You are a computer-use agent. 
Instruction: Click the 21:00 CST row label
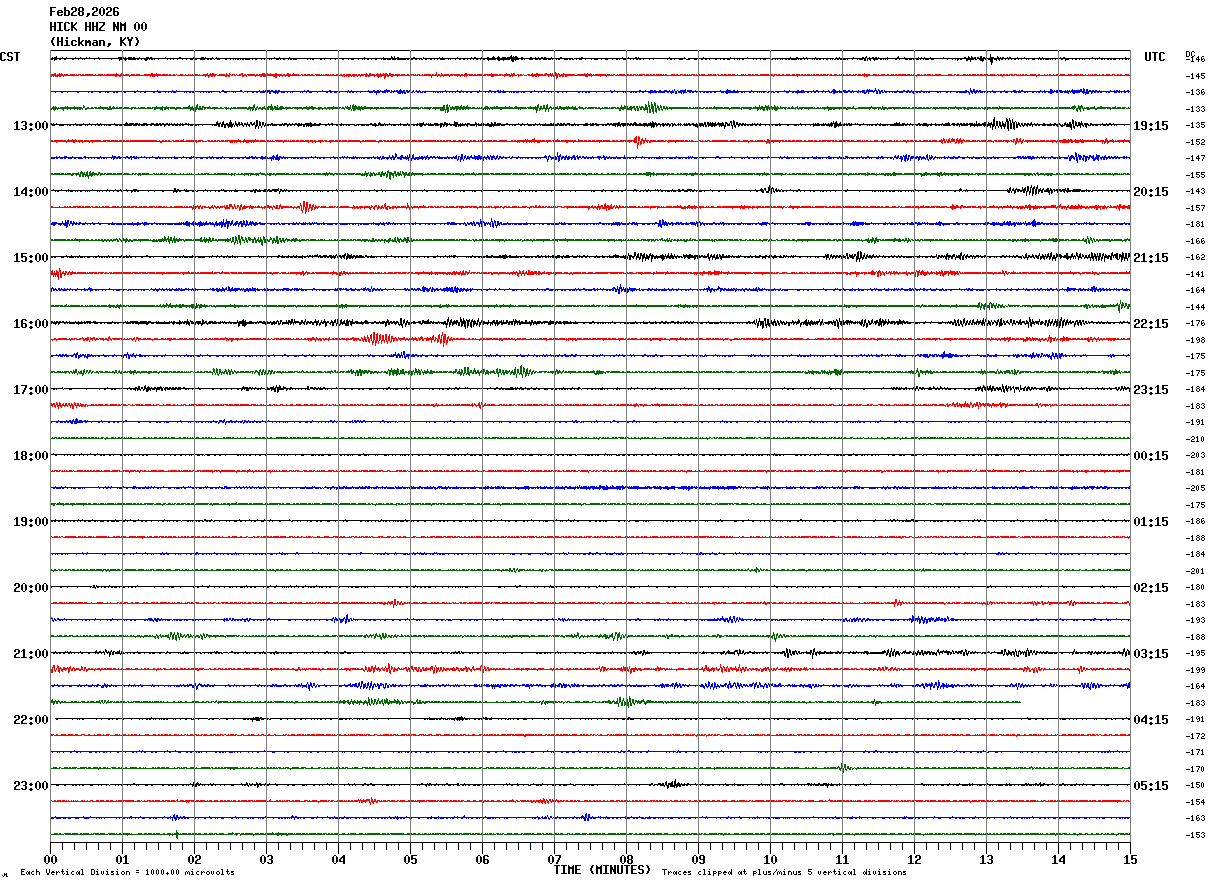[30, 654]
